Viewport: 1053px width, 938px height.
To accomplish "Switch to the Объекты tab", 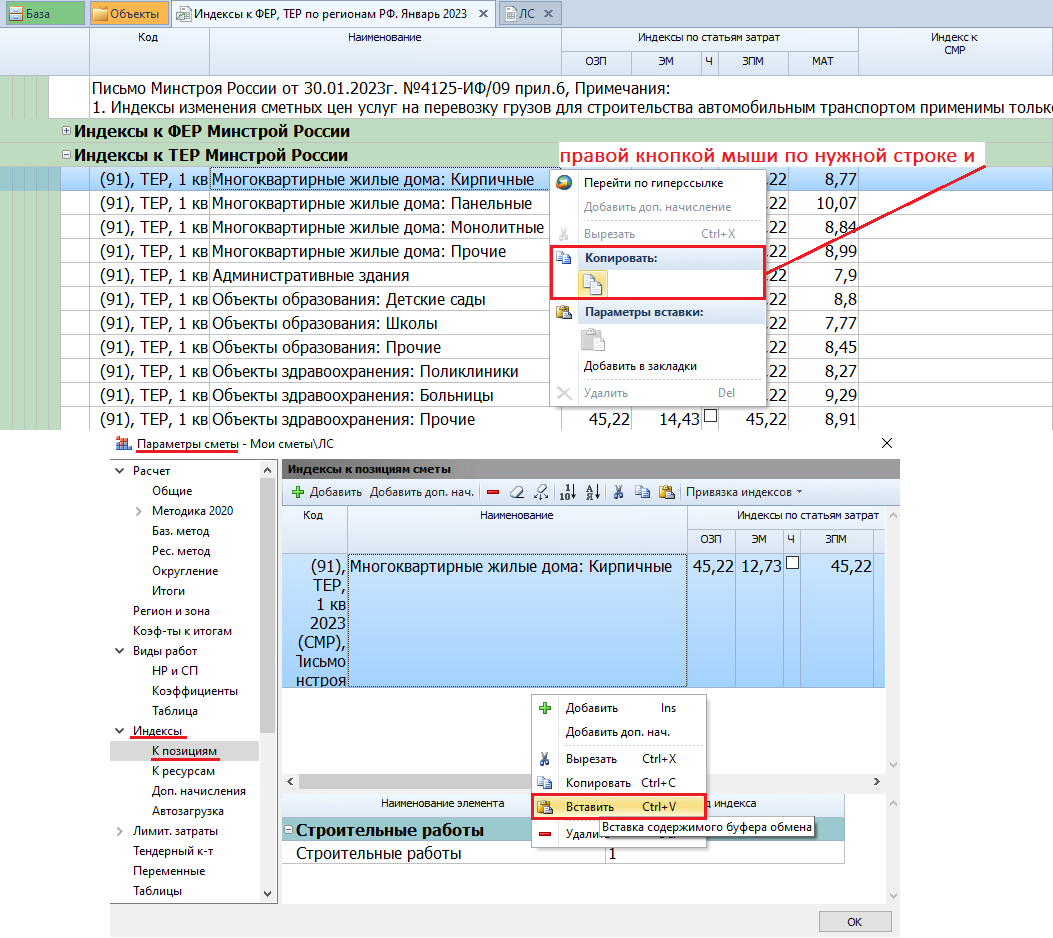I will 130,13.
